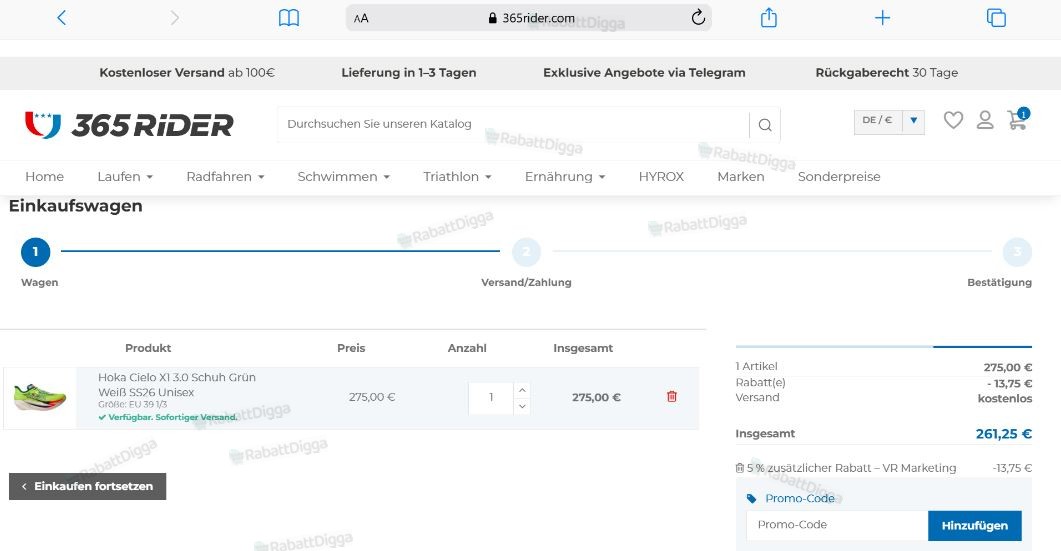Open the HYROX menu item
The width and height of the screenshot is (1061, 551).
(661, 177)
